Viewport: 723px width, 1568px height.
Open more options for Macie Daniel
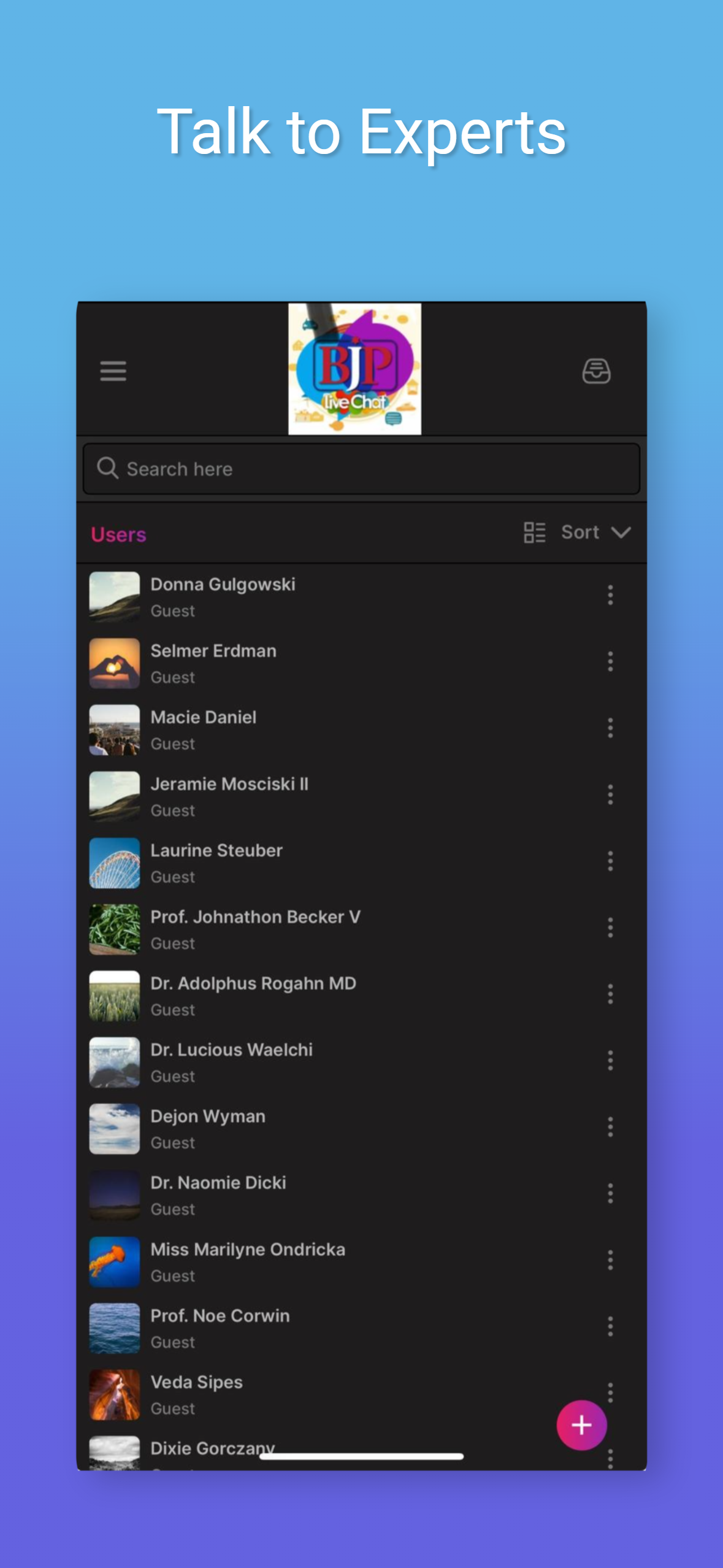610,728
